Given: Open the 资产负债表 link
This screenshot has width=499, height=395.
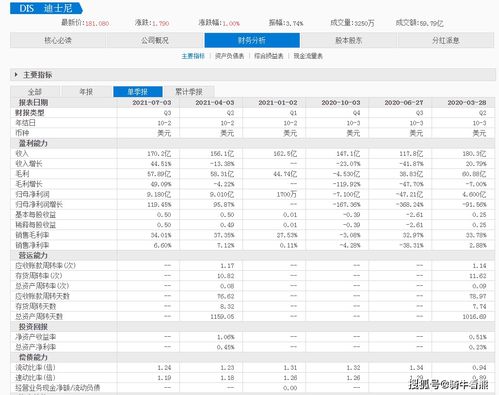Looking at the screenshot, I should coord(230,56).
